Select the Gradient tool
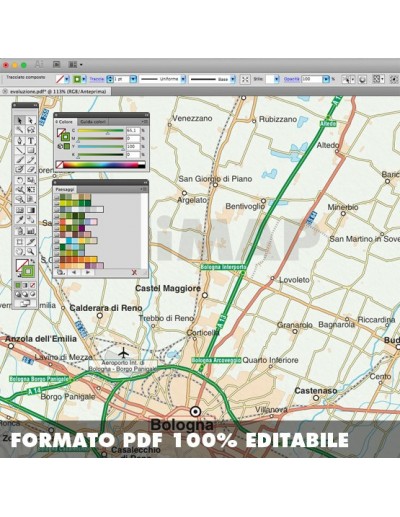The width and height of the screenshot is (400, 517). pos(30,210)
